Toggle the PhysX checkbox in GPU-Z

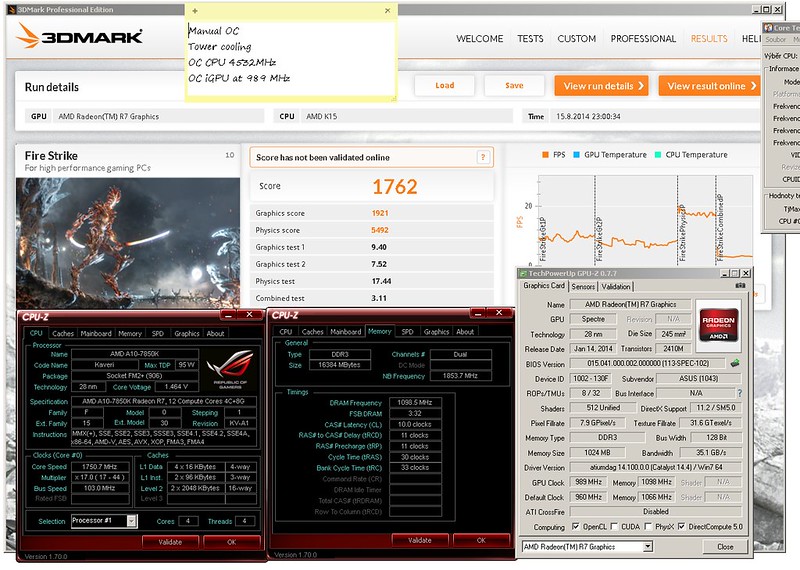648,526
